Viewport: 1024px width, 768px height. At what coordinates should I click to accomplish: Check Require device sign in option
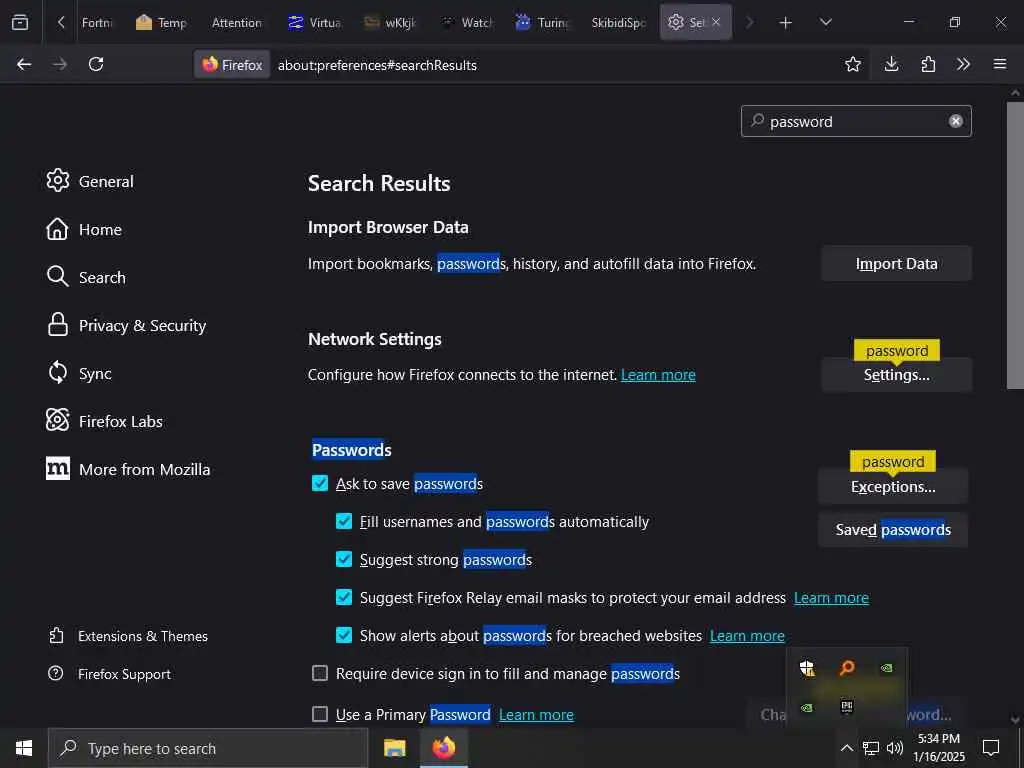pyautogui.click(x=320, y=673)
